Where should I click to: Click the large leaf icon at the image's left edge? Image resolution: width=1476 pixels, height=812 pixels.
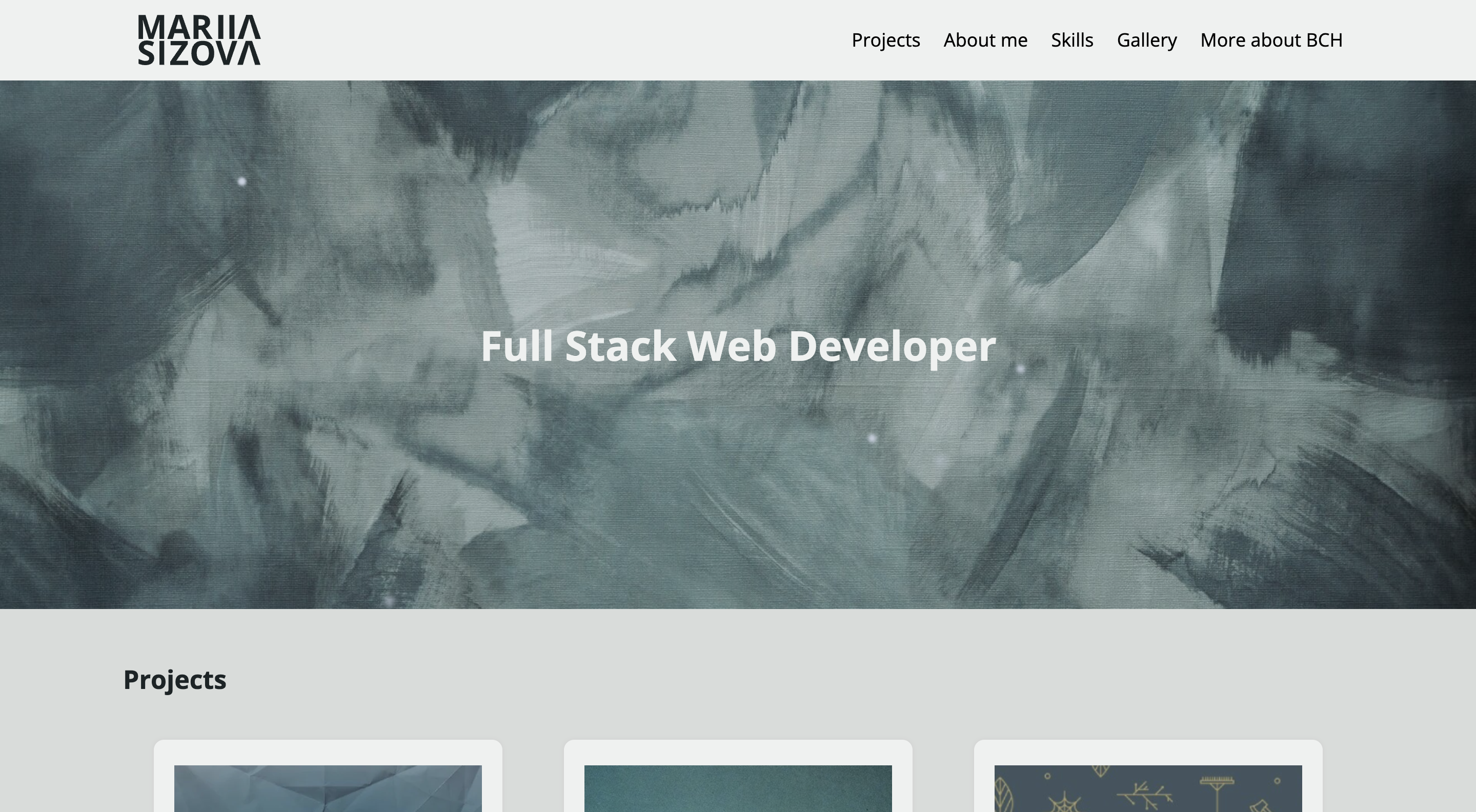[x=1004, y=795]
